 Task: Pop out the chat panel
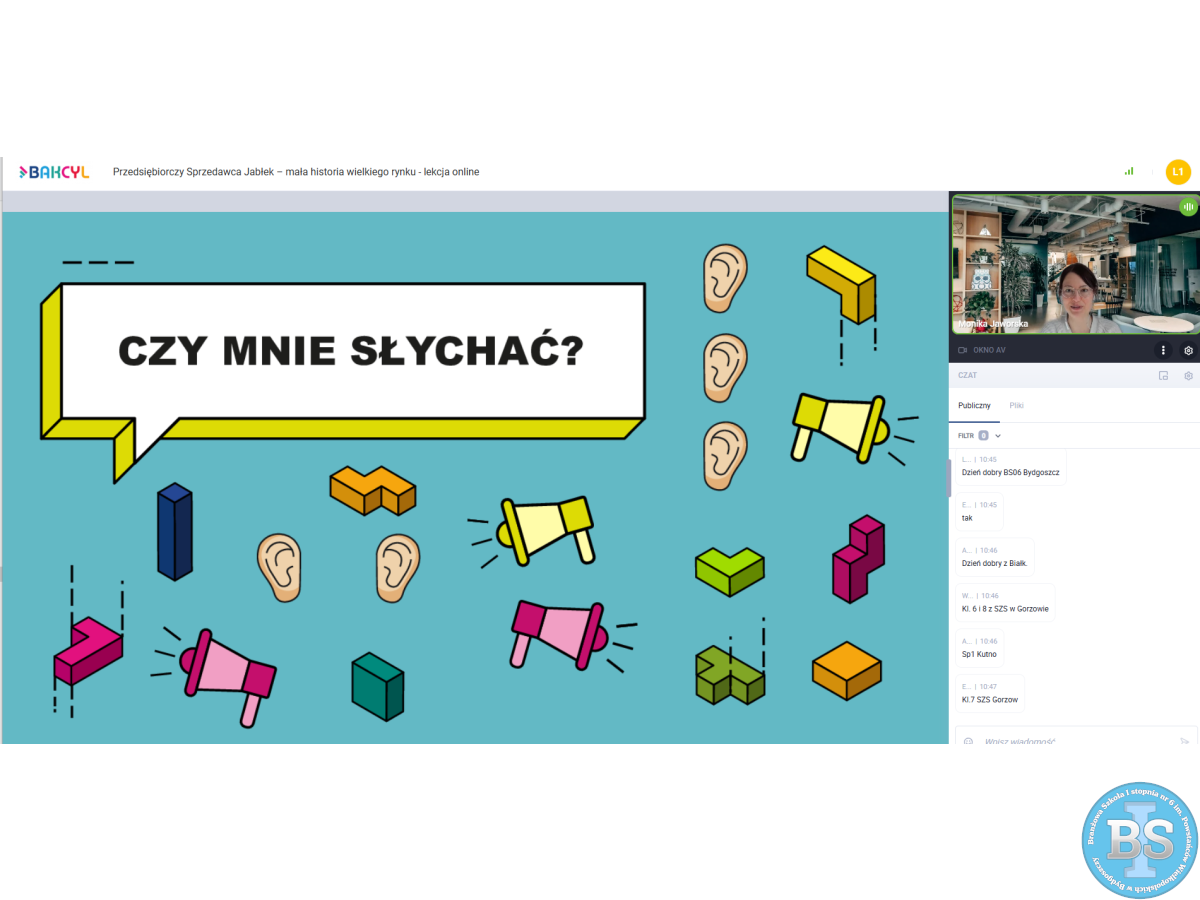click(1163, 376)
